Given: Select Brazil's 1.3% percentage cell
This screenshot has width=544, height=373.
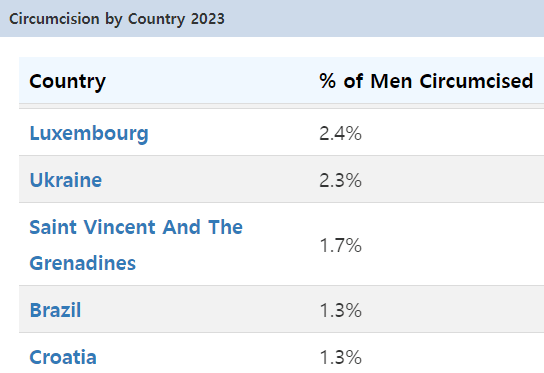Looking at the screenshot, I should click(x=340, y=310).
